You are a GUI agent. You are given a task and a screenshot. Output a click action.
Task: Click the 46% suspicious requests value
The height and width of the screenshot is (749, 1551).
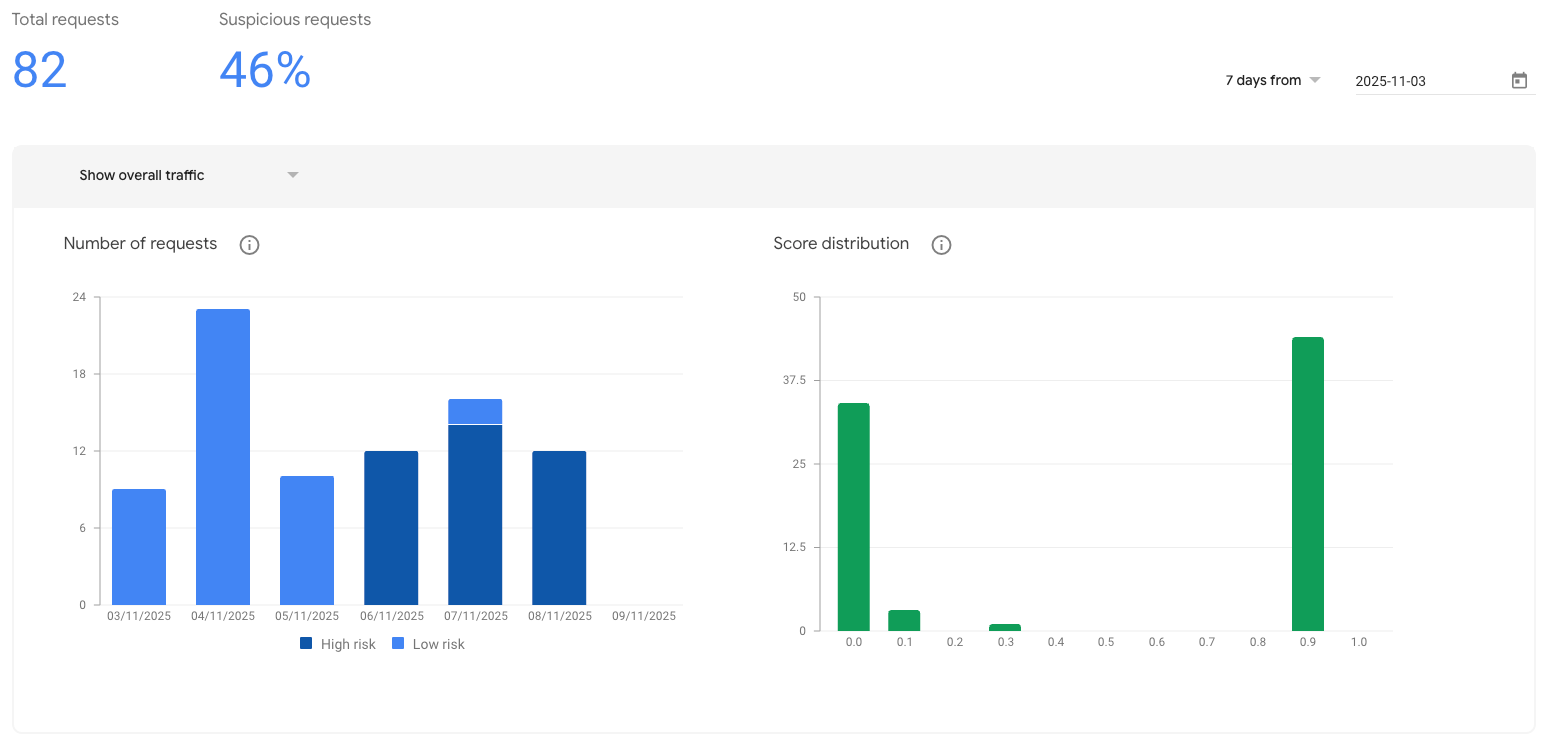click(265, 70)
